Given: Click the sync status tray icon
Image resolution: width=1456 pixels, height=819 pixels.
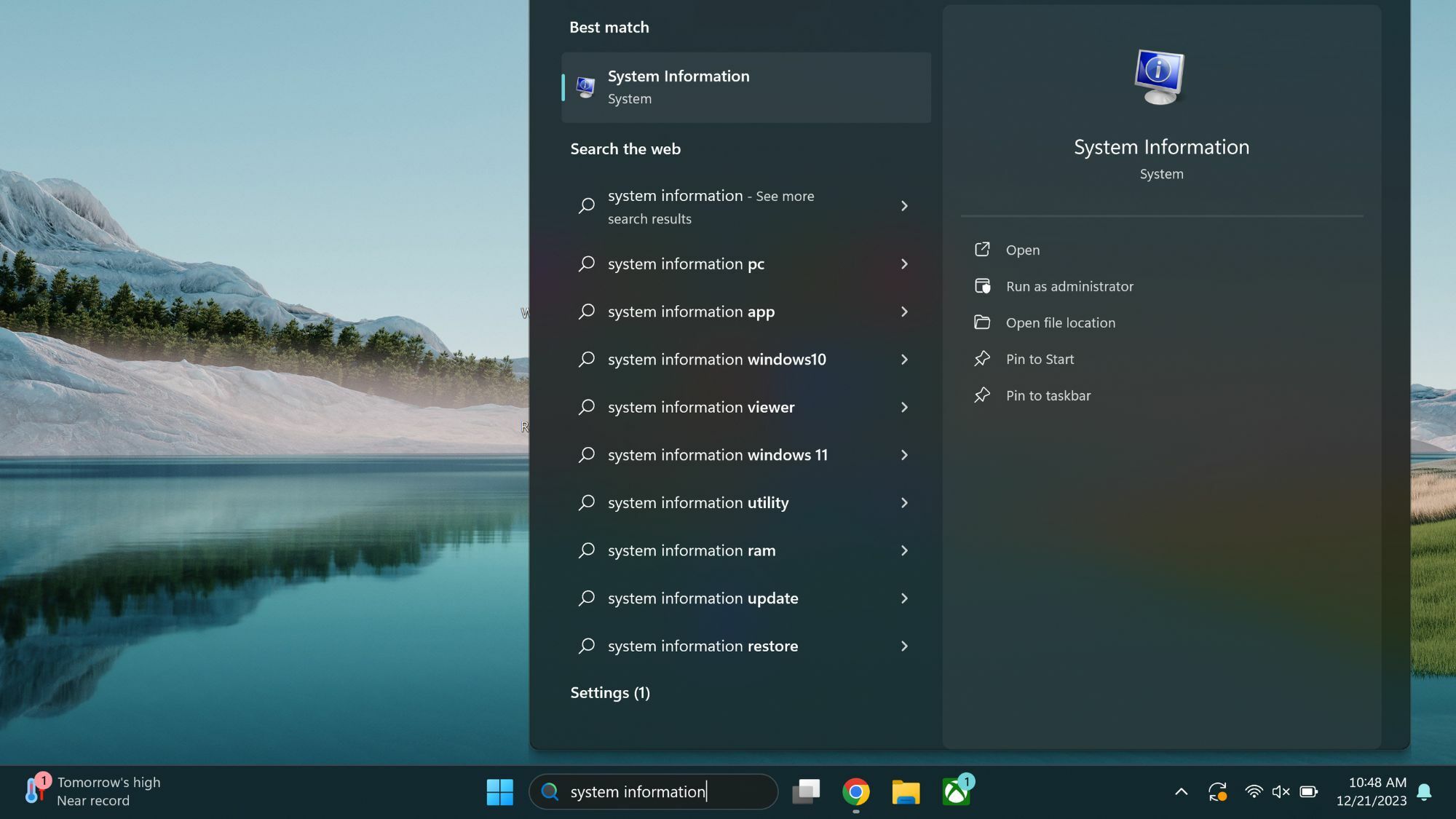Looking at the screenshot, I should coord(1217,791).
